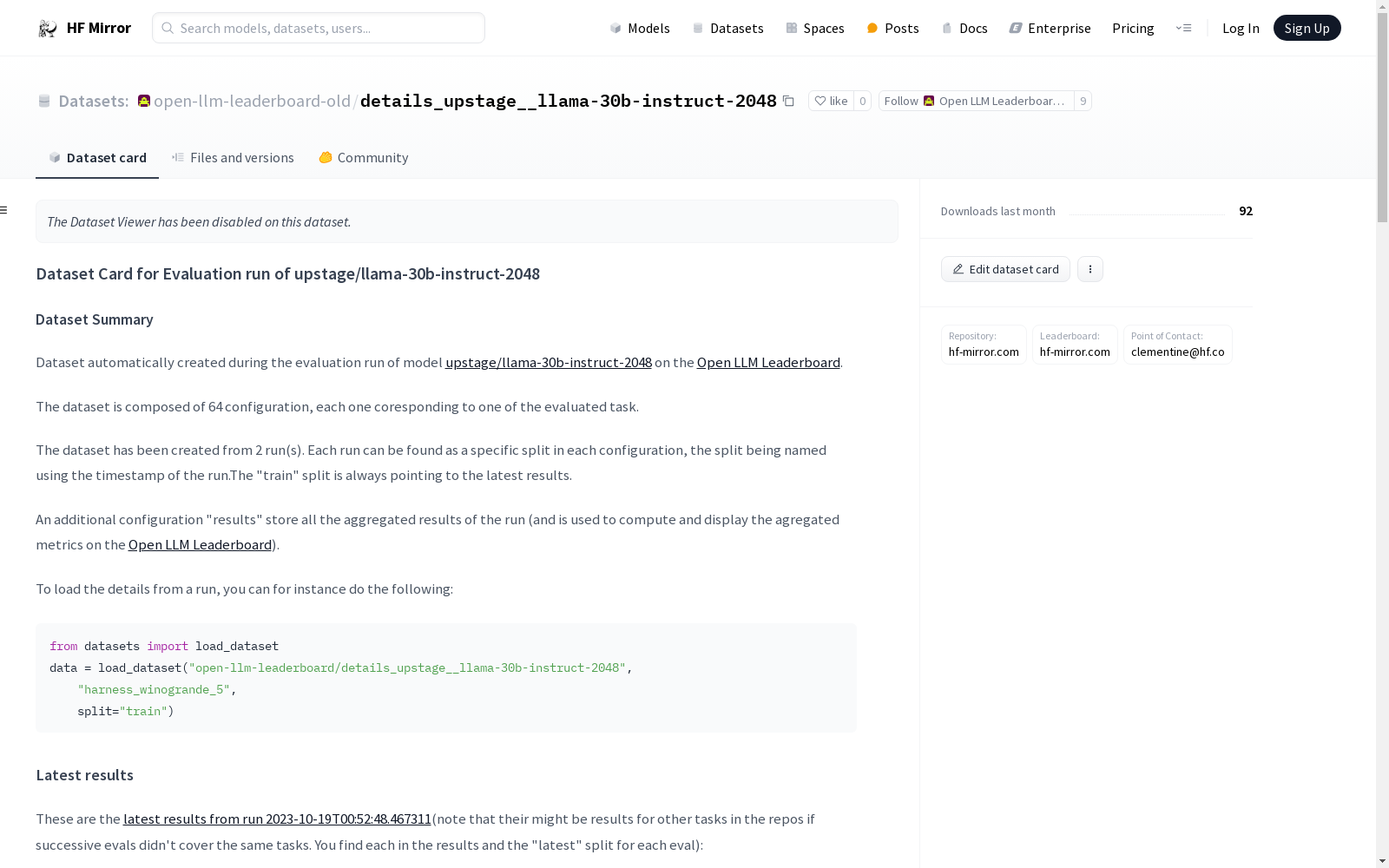The width and height of the screenshot is (1389, 868).
Task: Follow the Open LLM Leaderboard organization
Action: coord(976,102)
